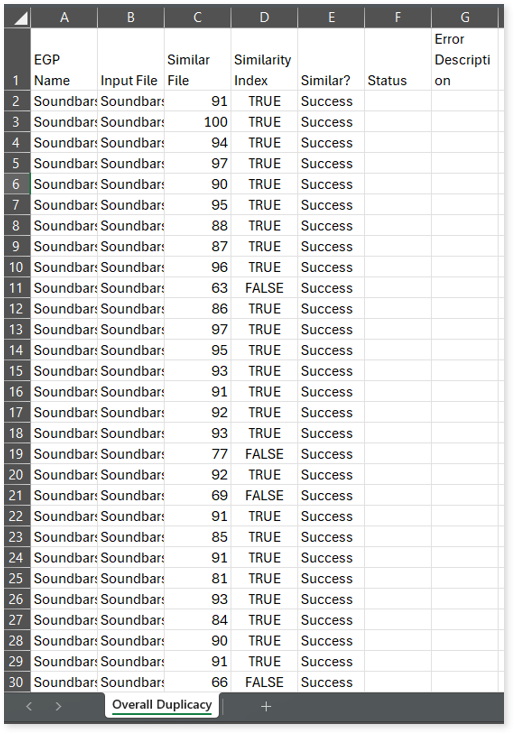The height and width of the screenshot is (734, 514).
Task: Select column F header
Action: click(x=398, y=18)
